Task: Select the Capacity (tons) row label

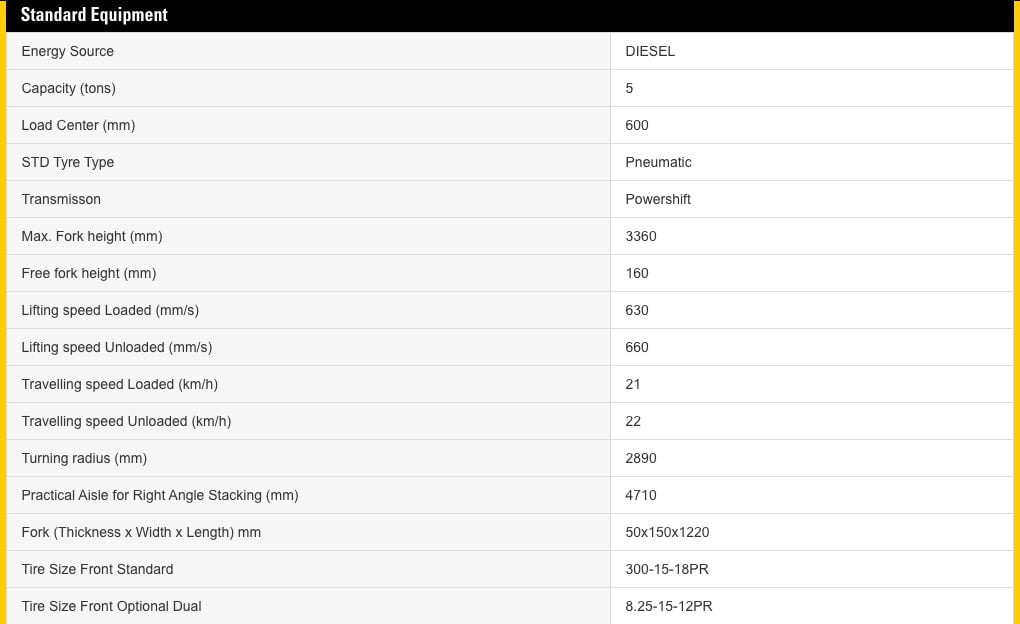Action: click(x=69, y=88)
